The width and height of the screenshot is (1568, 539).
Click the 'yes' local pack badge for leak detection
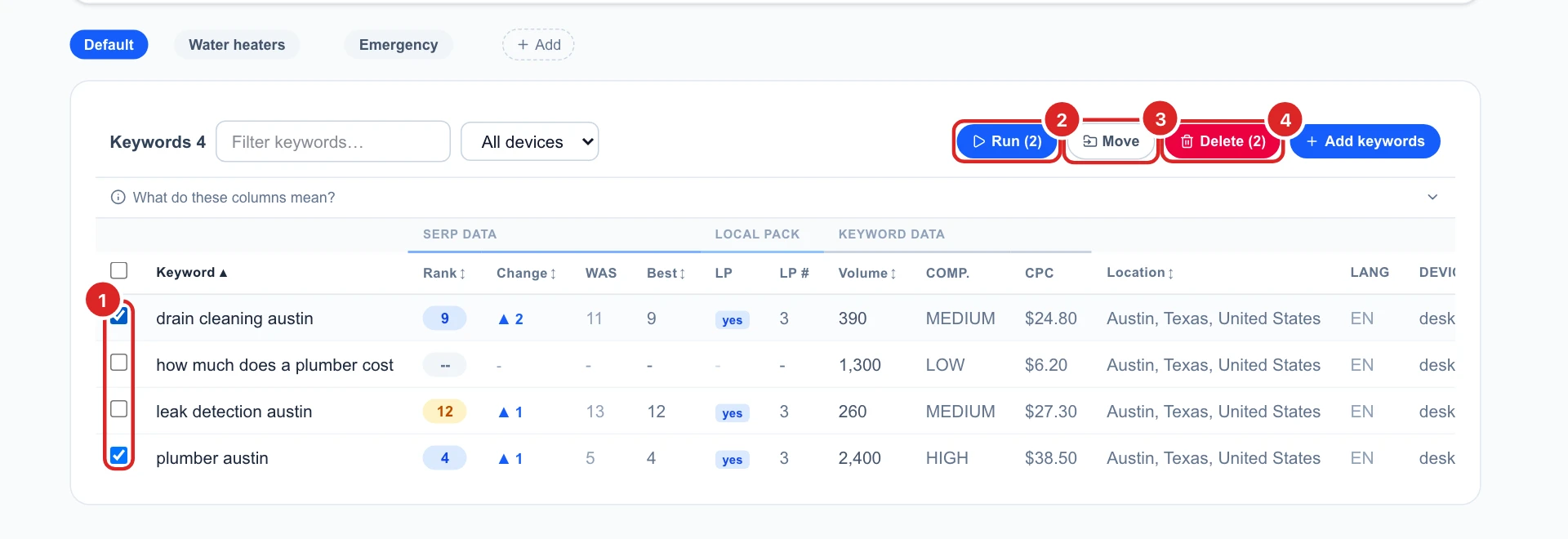732,413
